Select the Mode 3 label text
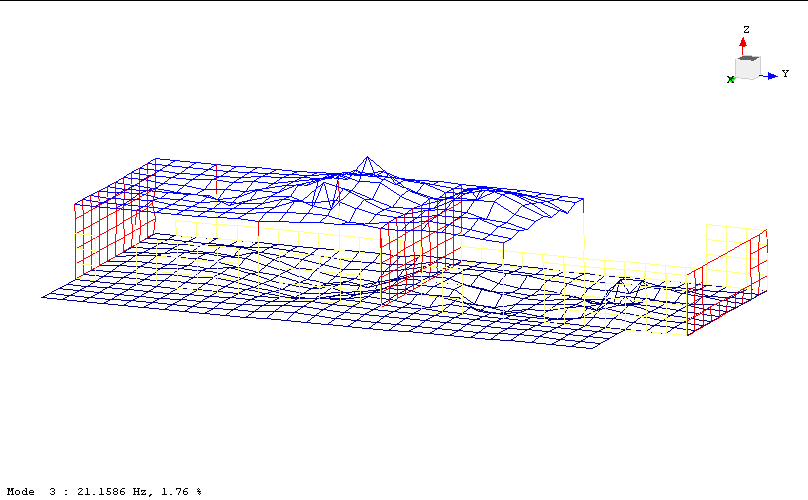The height and width of the screenshot is (500, 808). pos(28,492)
